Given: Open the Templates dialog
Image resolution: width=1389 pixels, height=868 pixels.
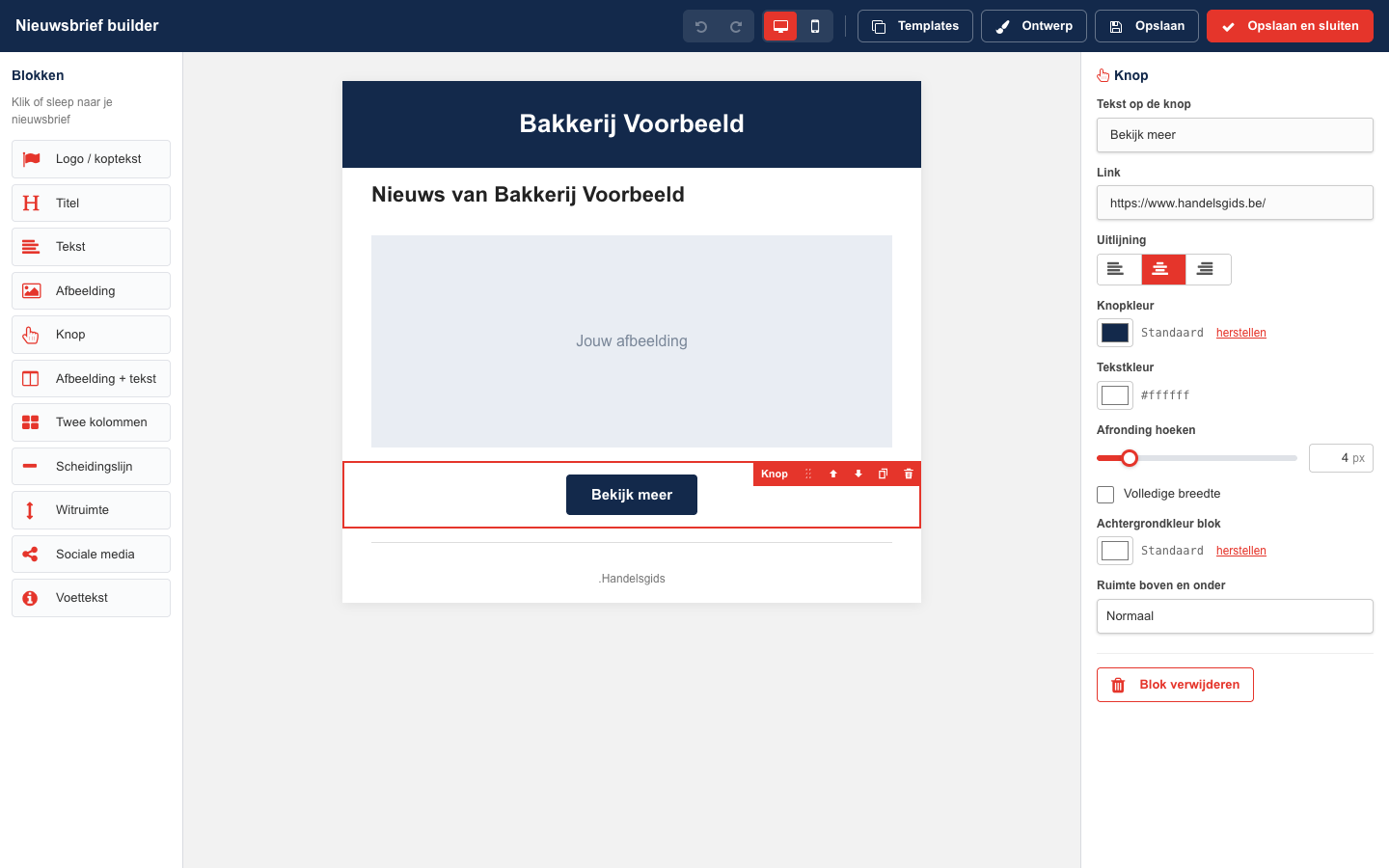Looking at the screenshot, I should (915, 26).
